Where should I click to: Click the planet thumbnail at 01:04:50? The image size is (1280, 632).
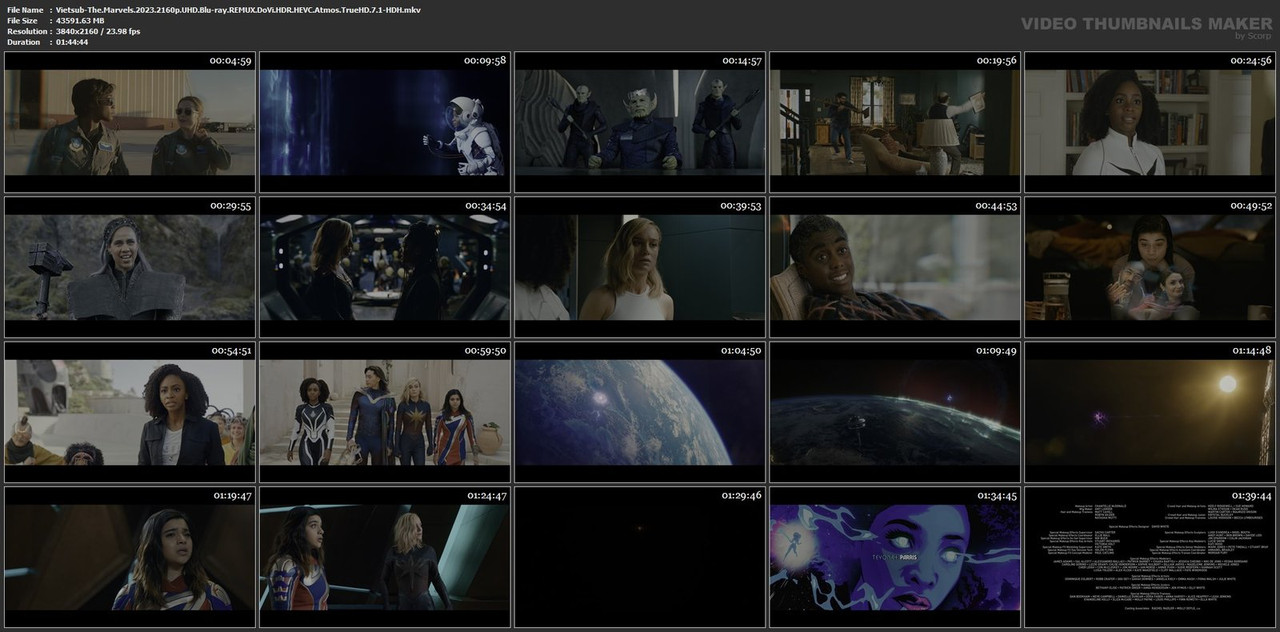pos(640,412)
